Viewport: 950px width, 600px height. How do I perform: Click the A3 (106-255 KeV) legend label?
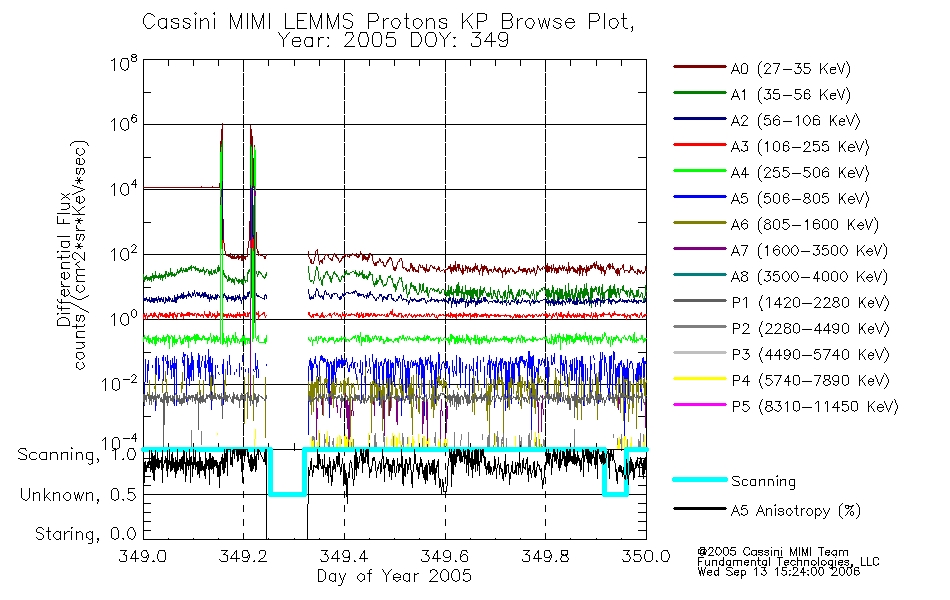pyautogui.click(x=800, y=147)
